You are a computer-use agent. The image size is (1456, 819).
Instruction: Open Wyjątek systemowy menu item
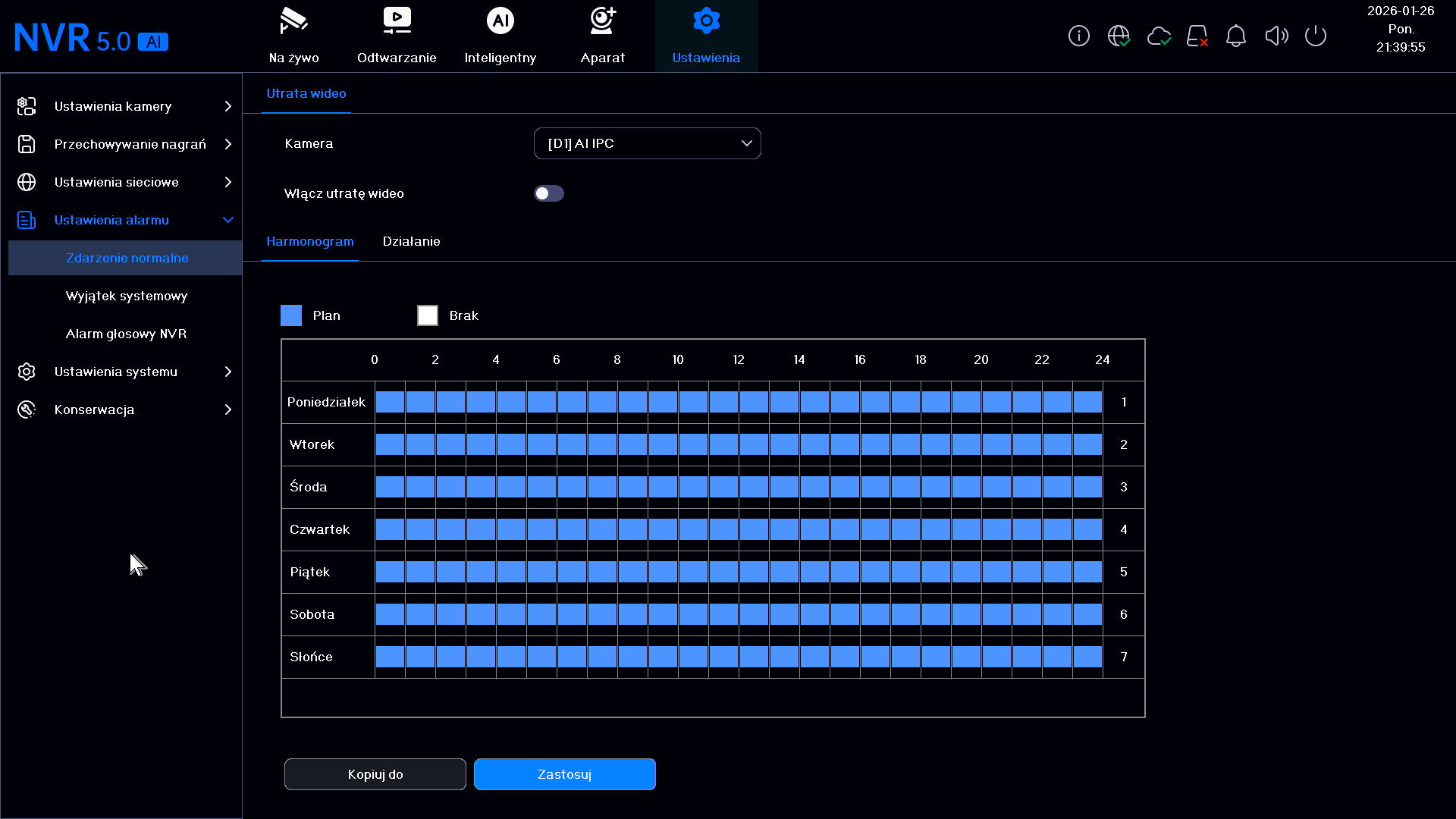pos(125,296)
